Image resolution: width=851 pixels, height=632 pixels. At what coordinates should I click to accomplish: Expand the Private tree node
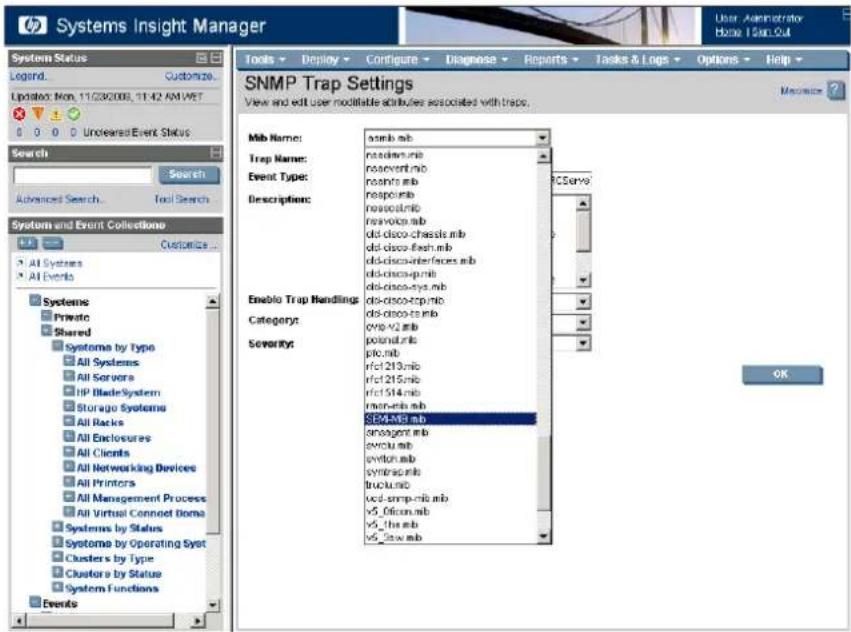point(47,316)
